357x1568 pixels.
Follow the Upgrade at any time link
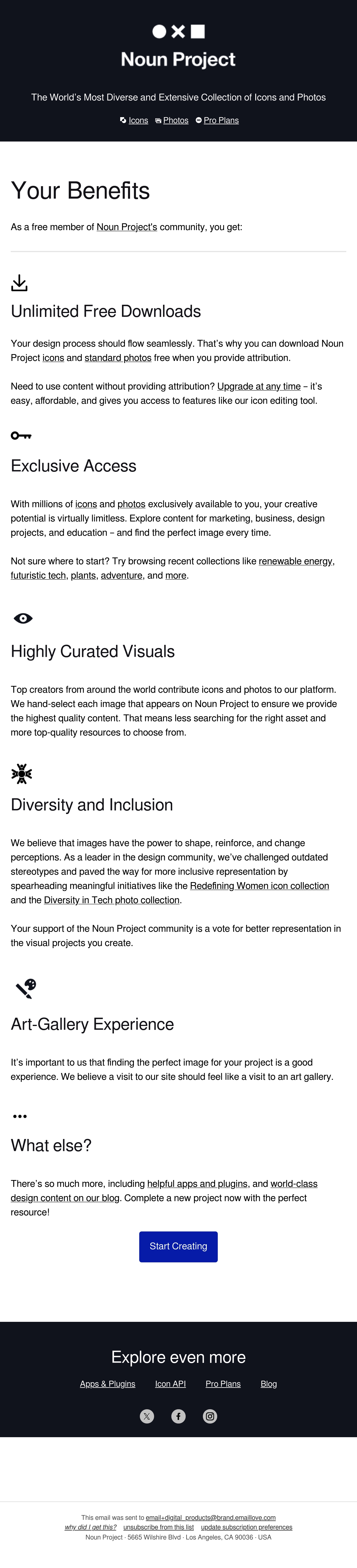click(x=259, y=386)
